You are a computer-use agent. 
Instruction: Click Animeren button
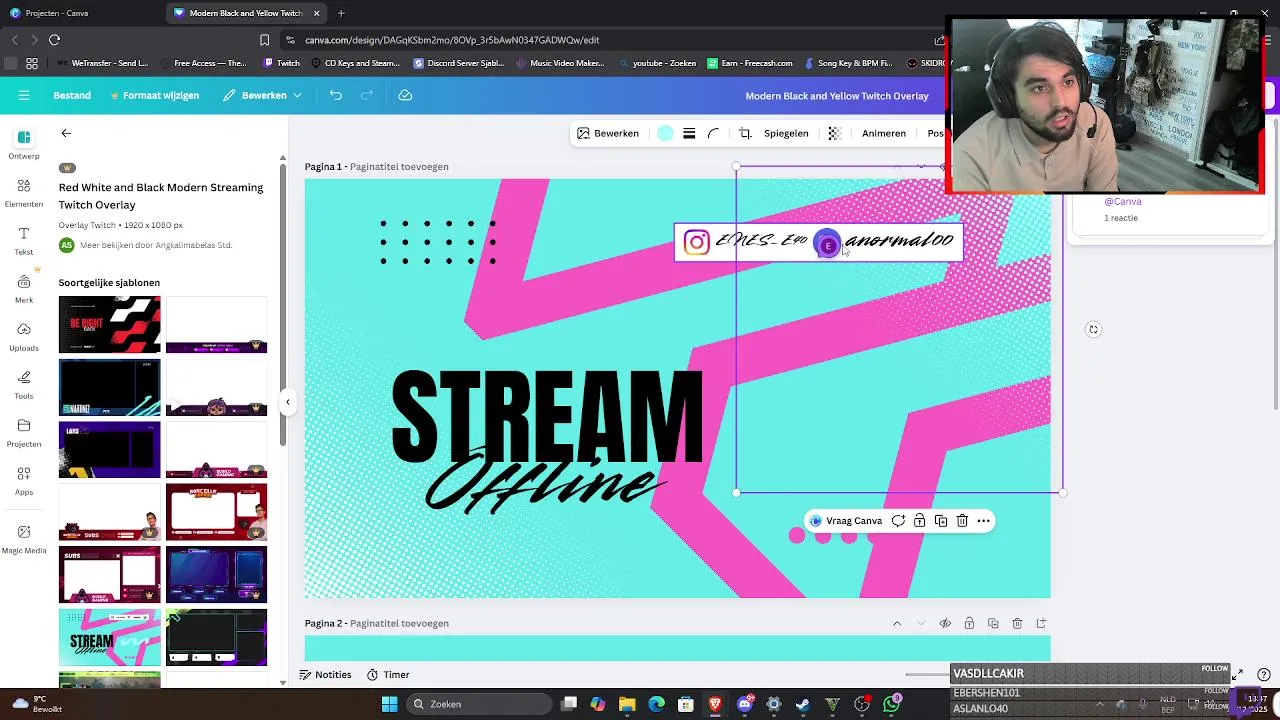884,133
